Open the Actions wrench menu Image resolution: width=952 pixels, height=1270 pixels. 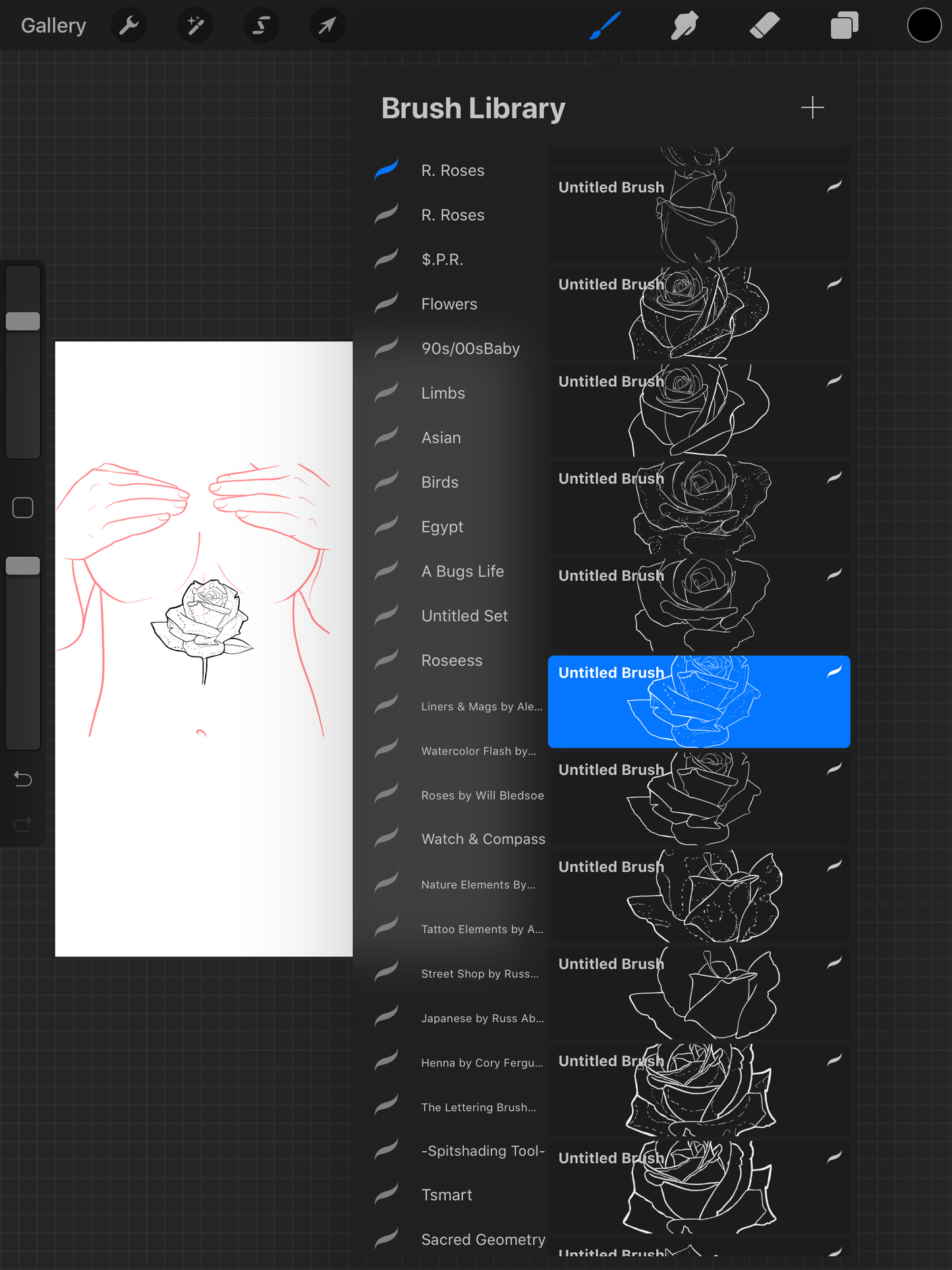pos(129,26)
